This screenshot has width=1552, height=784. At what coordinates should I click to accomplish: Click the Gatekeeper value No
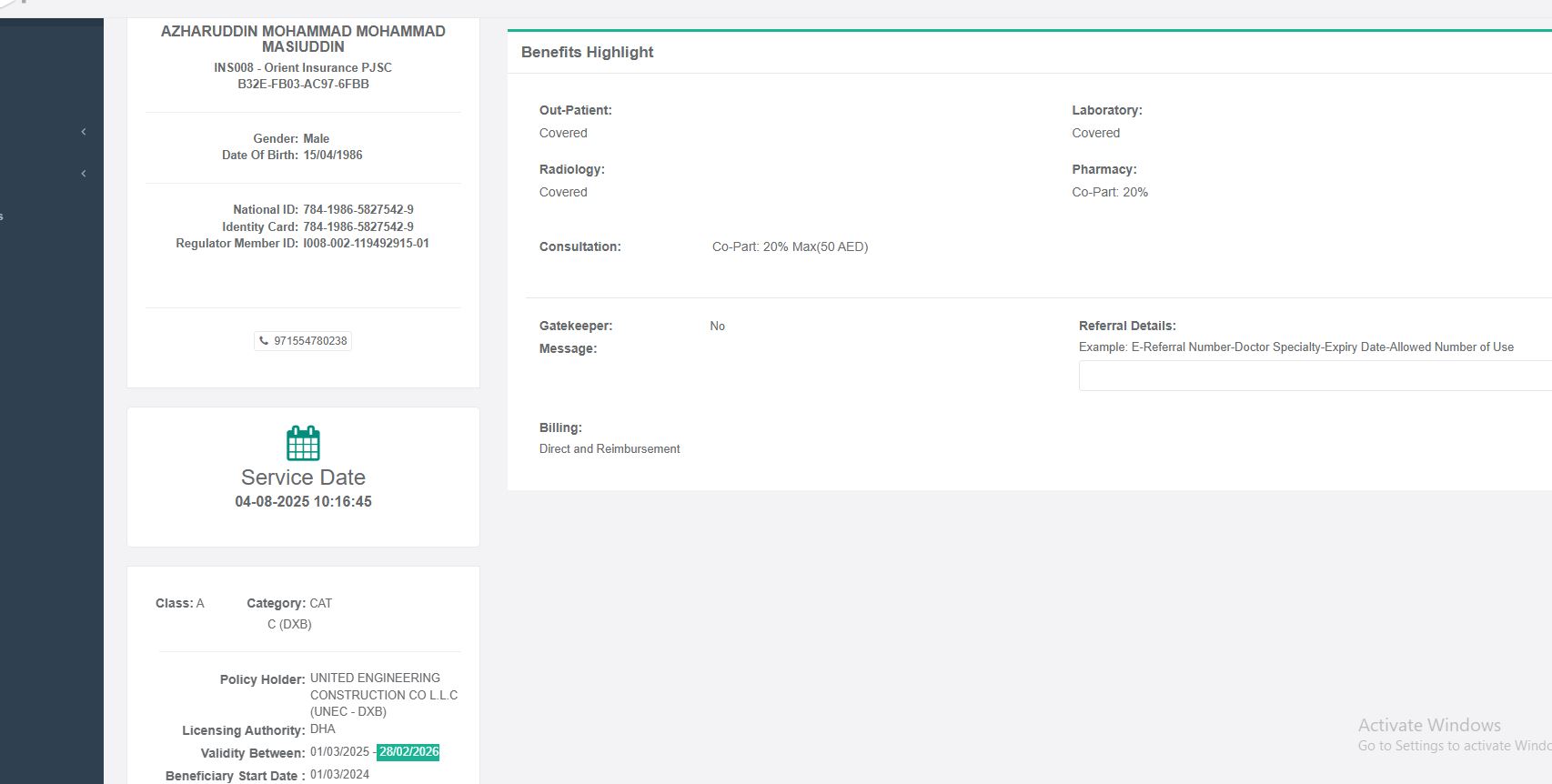718,327
